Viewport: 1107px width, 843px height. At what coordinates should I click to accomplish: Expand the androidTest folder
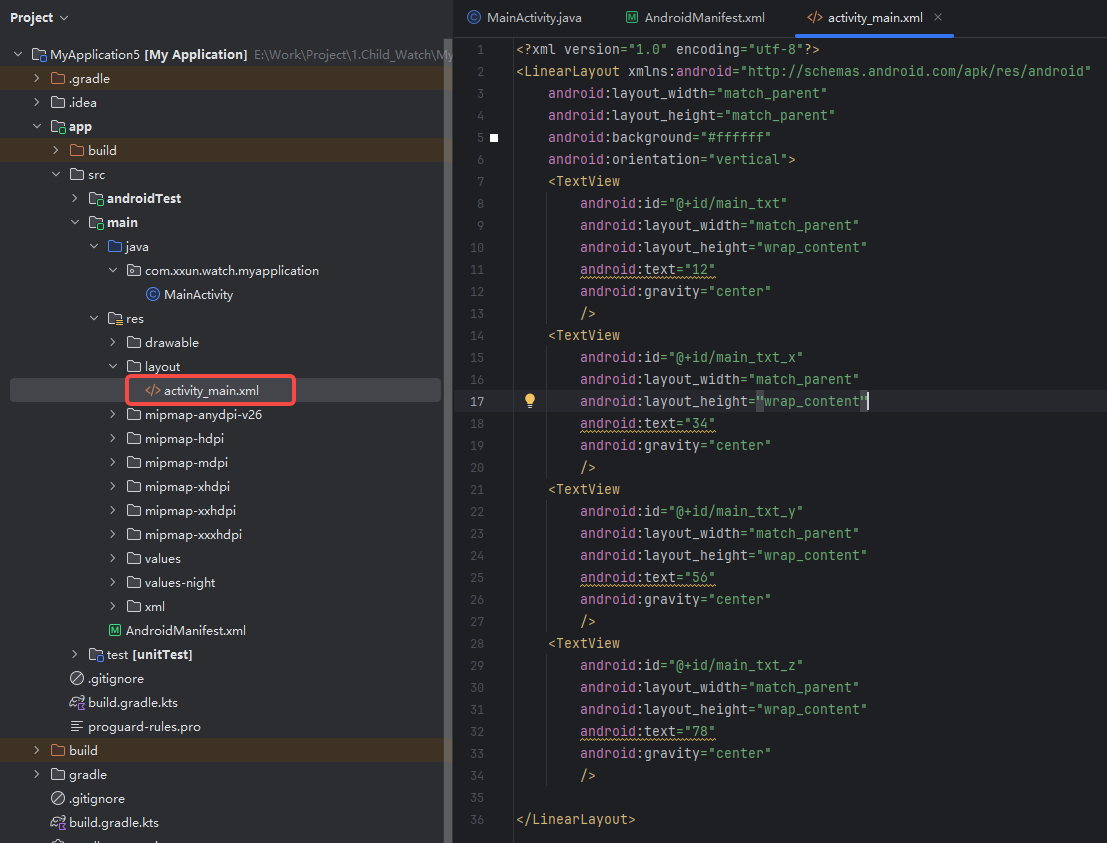pyautogui.click(x=75, y=198)
